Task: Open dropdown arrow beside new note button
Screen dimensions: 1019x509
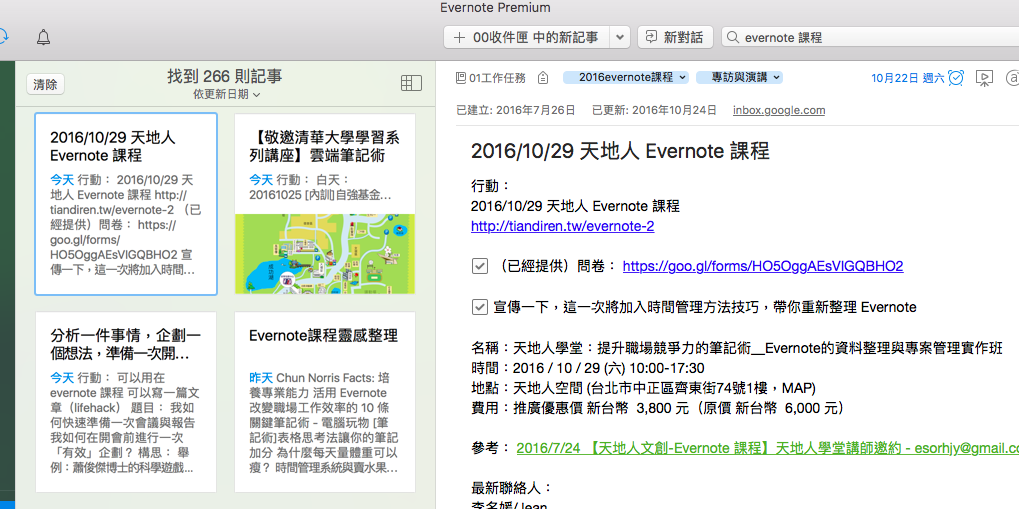Action: [620, 37]
